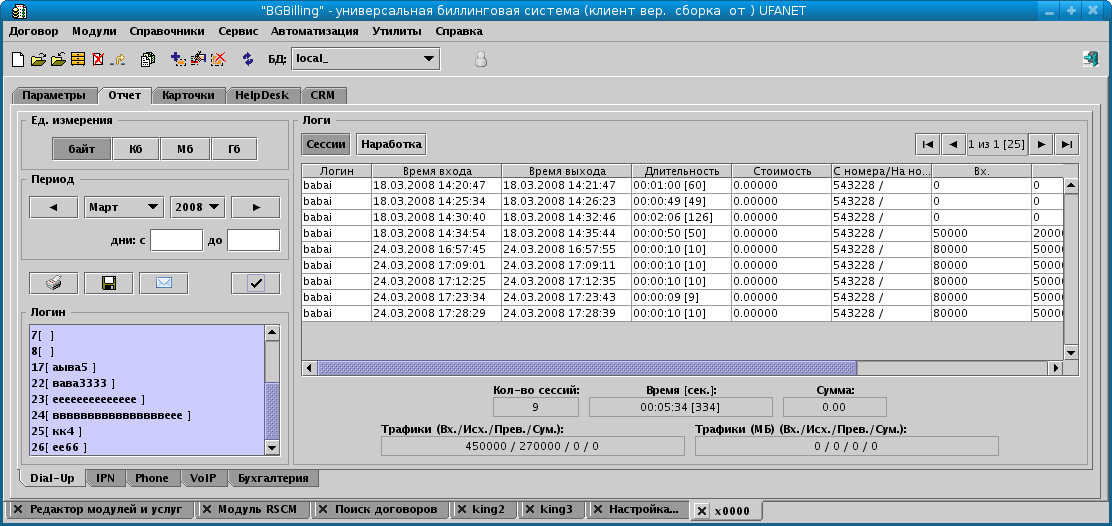Switch measurement unit to Мб

(185, 149)
